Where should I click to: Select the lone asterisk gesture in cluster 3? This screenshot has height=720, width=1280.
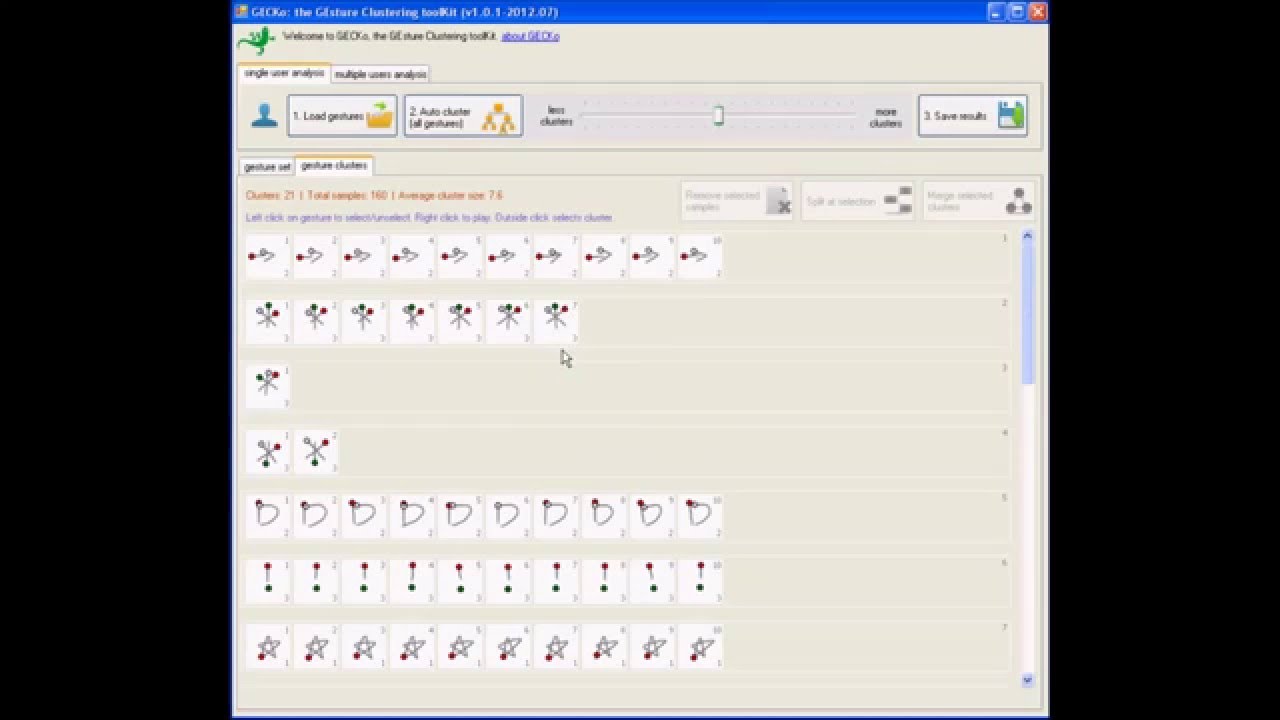point(267,387)
